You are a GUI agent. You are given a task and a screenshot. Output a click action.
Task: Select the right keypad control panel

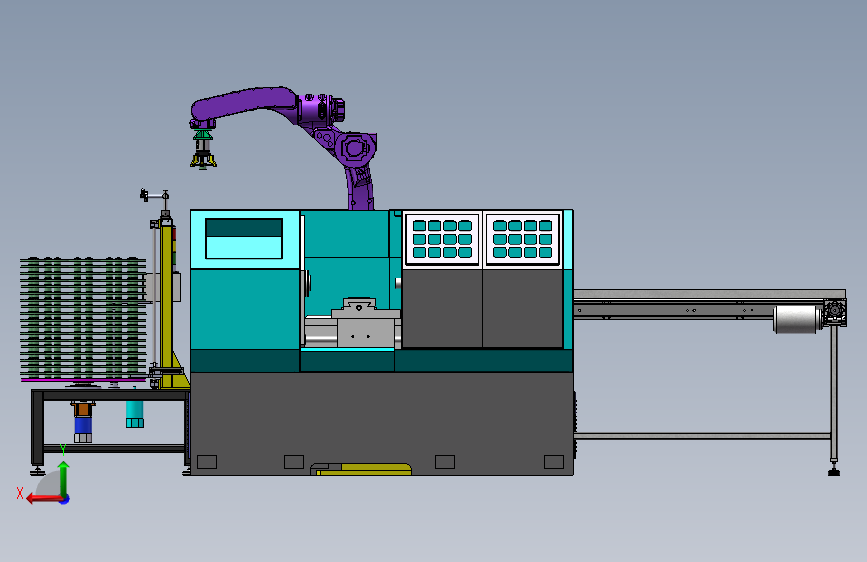click(523, 239)
